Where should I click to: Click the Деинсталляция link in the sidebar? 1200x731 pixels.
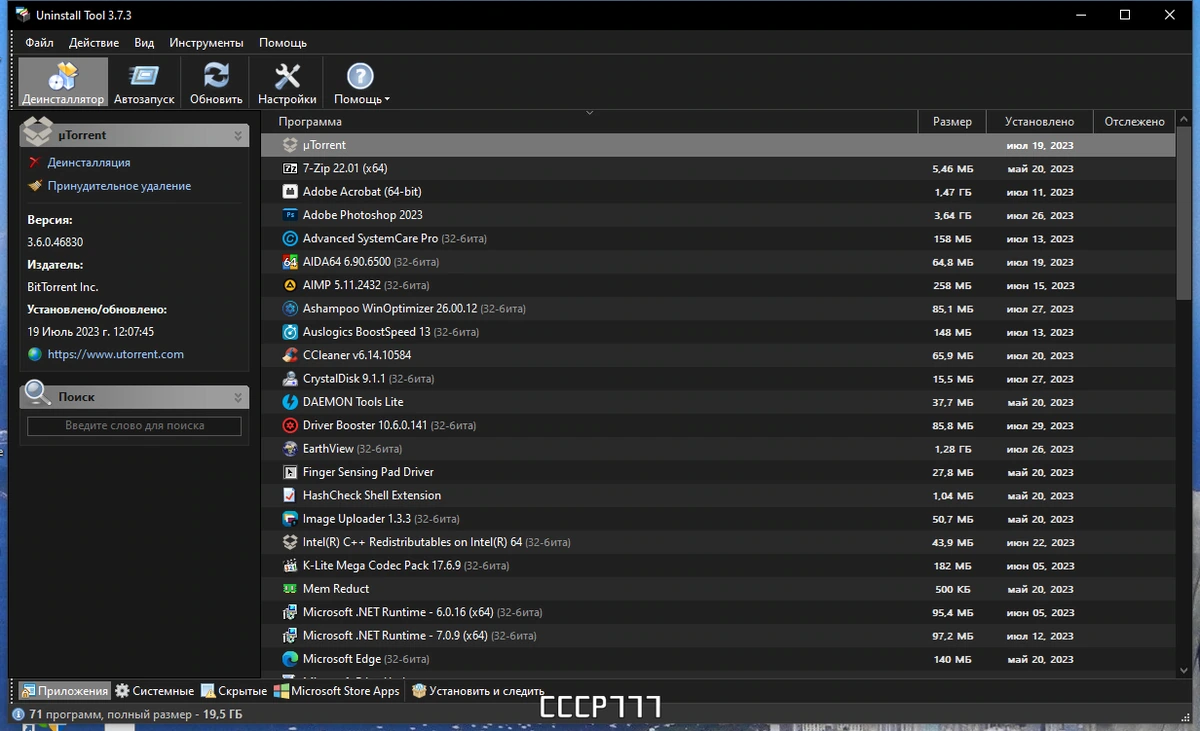tap(89, 162)
